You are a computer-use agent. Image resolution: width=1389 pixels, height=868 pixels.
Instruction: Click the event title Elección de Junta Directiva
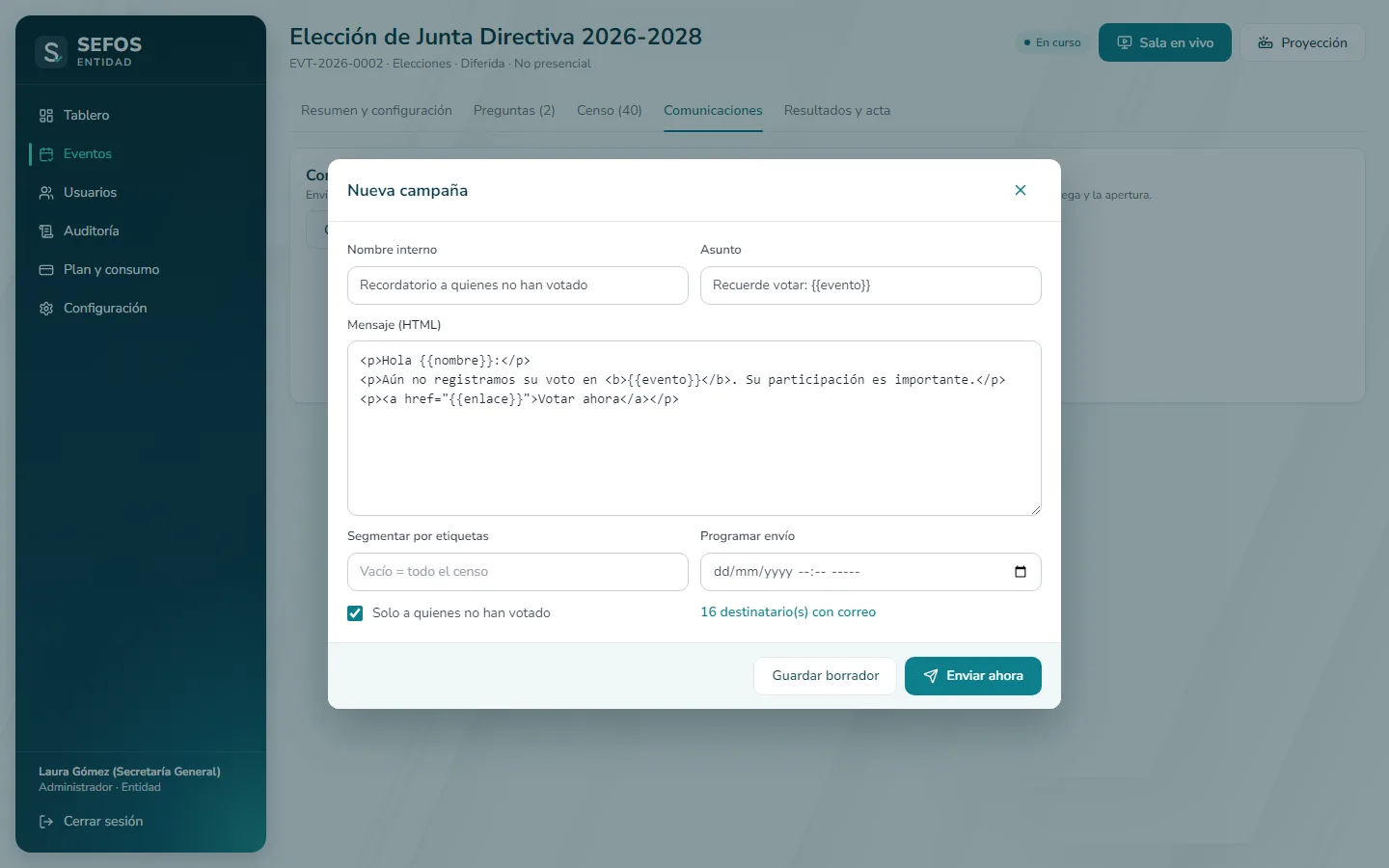click(x=496, y=37)
